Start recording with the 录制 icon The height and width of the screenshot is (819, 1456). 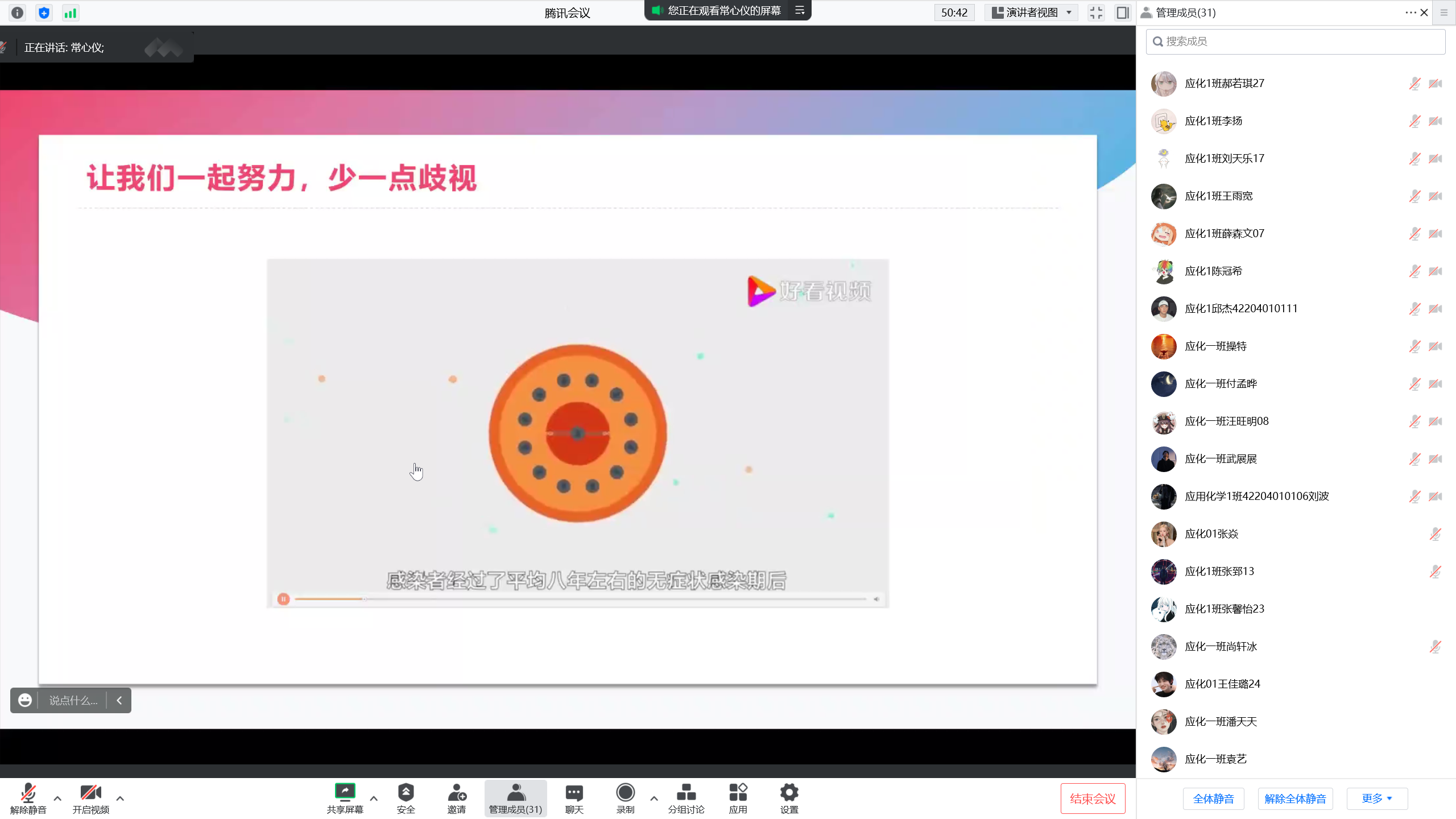tap(625, 792)
